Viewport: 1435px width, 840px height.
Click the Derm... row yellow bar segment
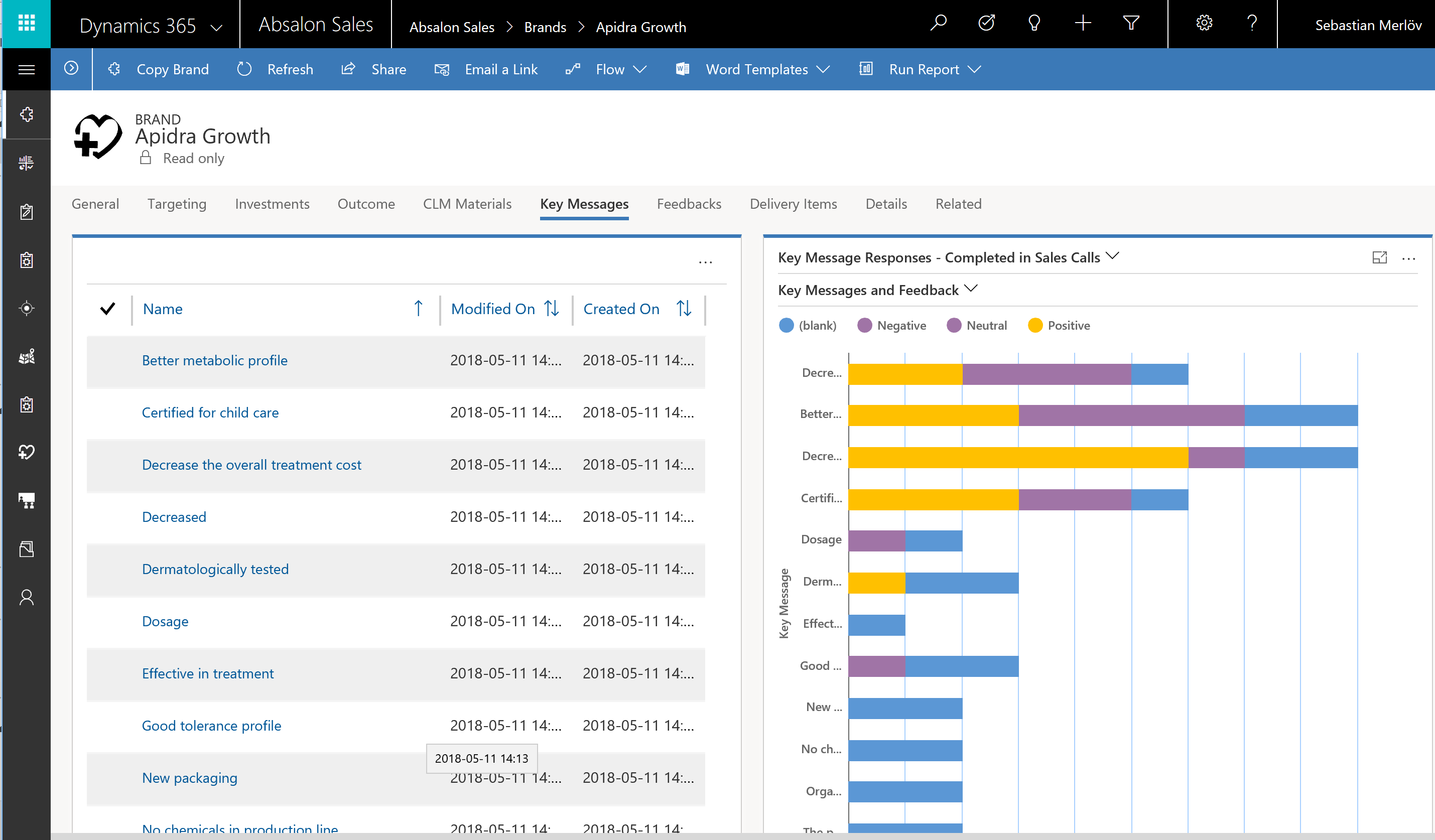coord(876,583)
